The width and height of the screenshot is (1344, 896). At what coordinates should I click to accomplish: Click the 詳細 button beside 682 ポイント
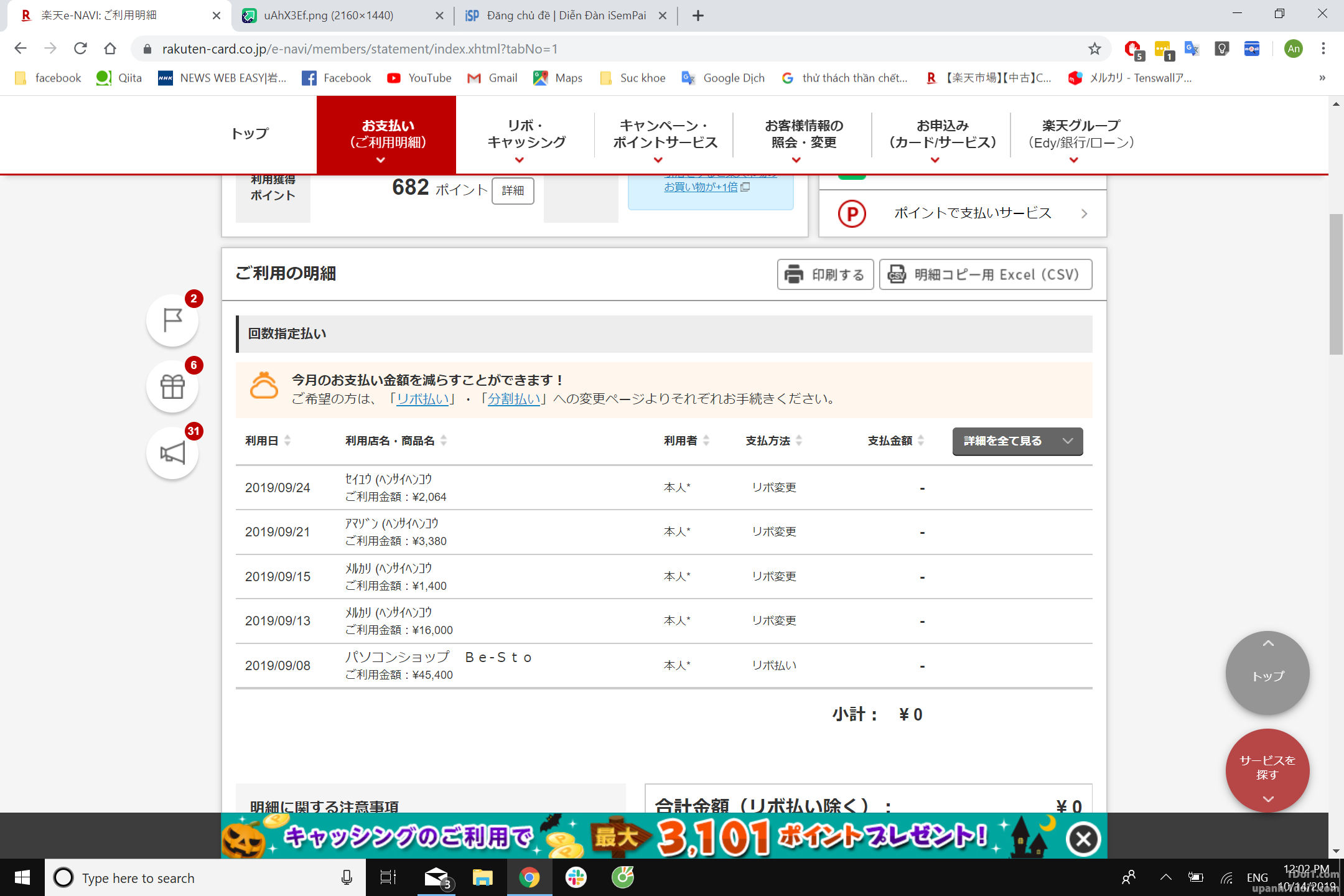513,190
